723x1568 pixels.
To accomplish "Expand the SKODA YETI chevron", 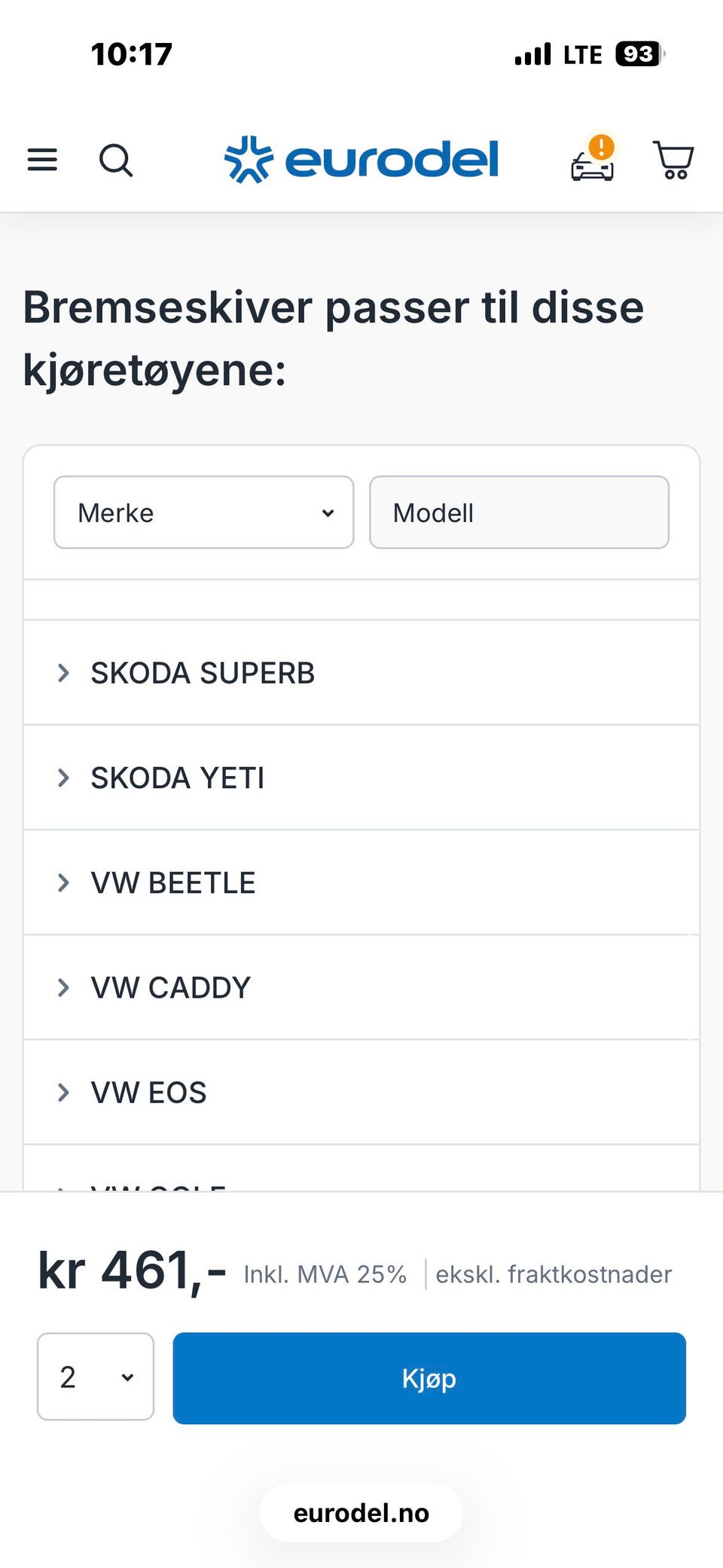I will pyautogui.click(x=64, y=778).
